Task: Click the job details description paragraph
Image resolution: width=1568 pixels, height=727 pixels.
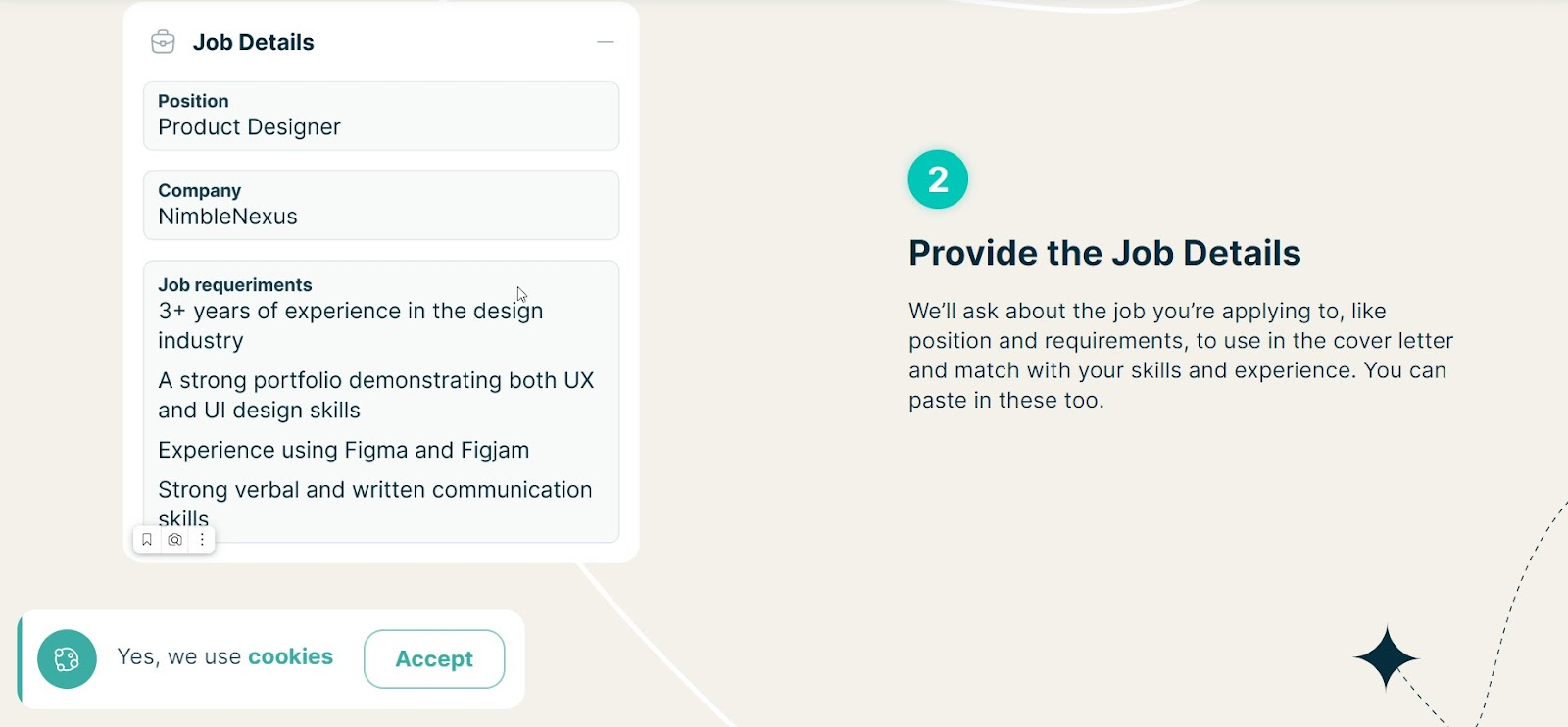Action: (1181, 356)
